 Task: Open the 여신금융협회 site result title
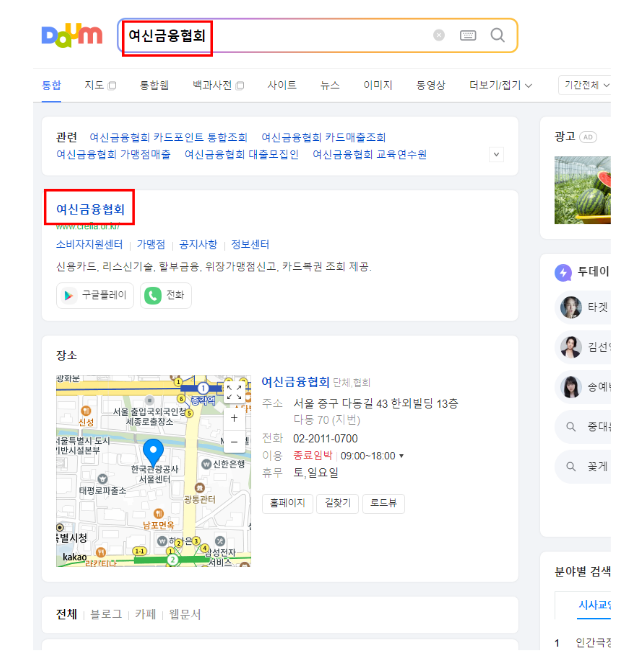click(x=91, y=209)
